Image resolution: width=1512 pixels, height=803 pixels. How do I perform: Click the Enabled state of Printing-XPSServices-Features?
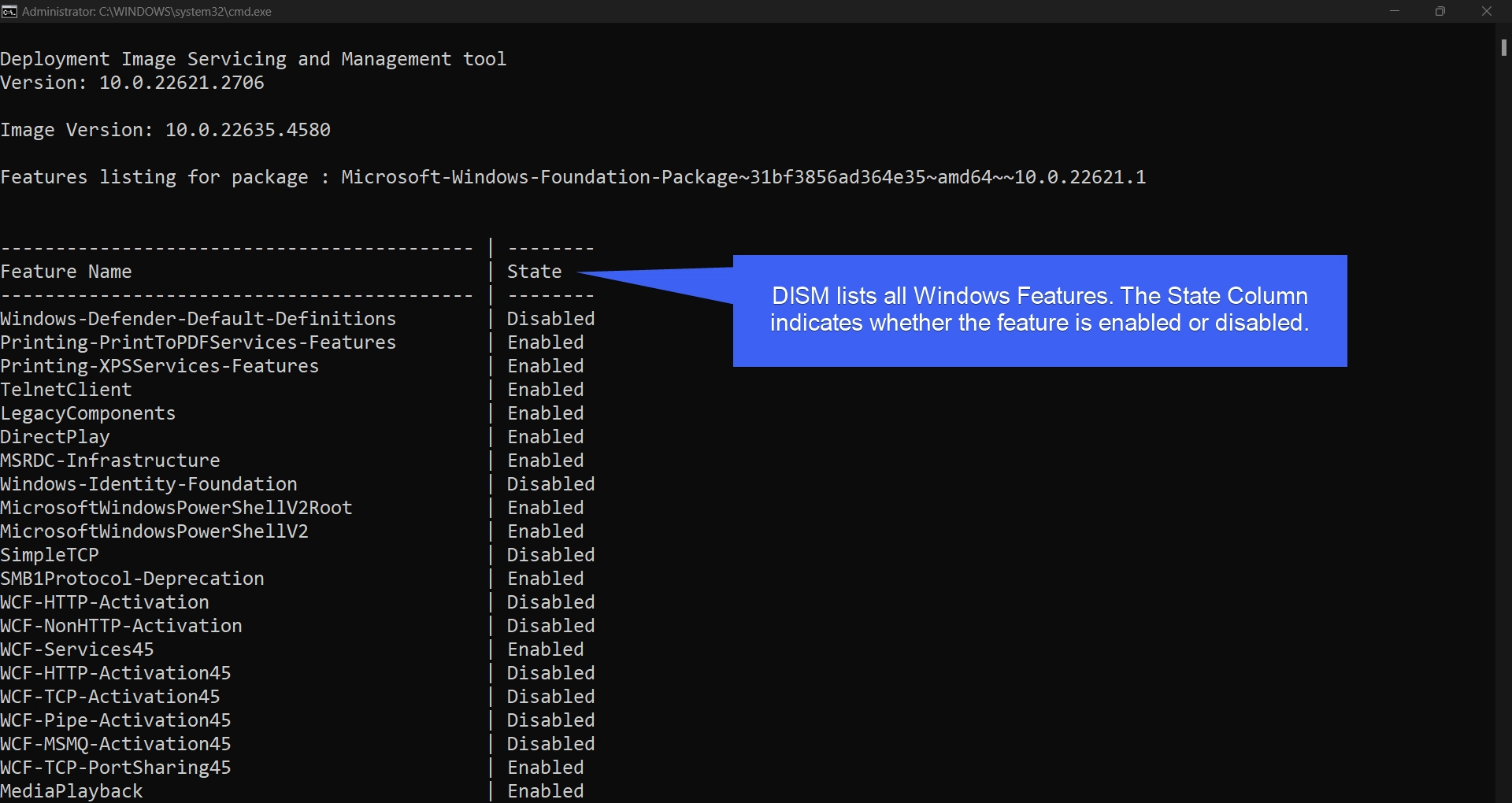click(x=546, y=366)
